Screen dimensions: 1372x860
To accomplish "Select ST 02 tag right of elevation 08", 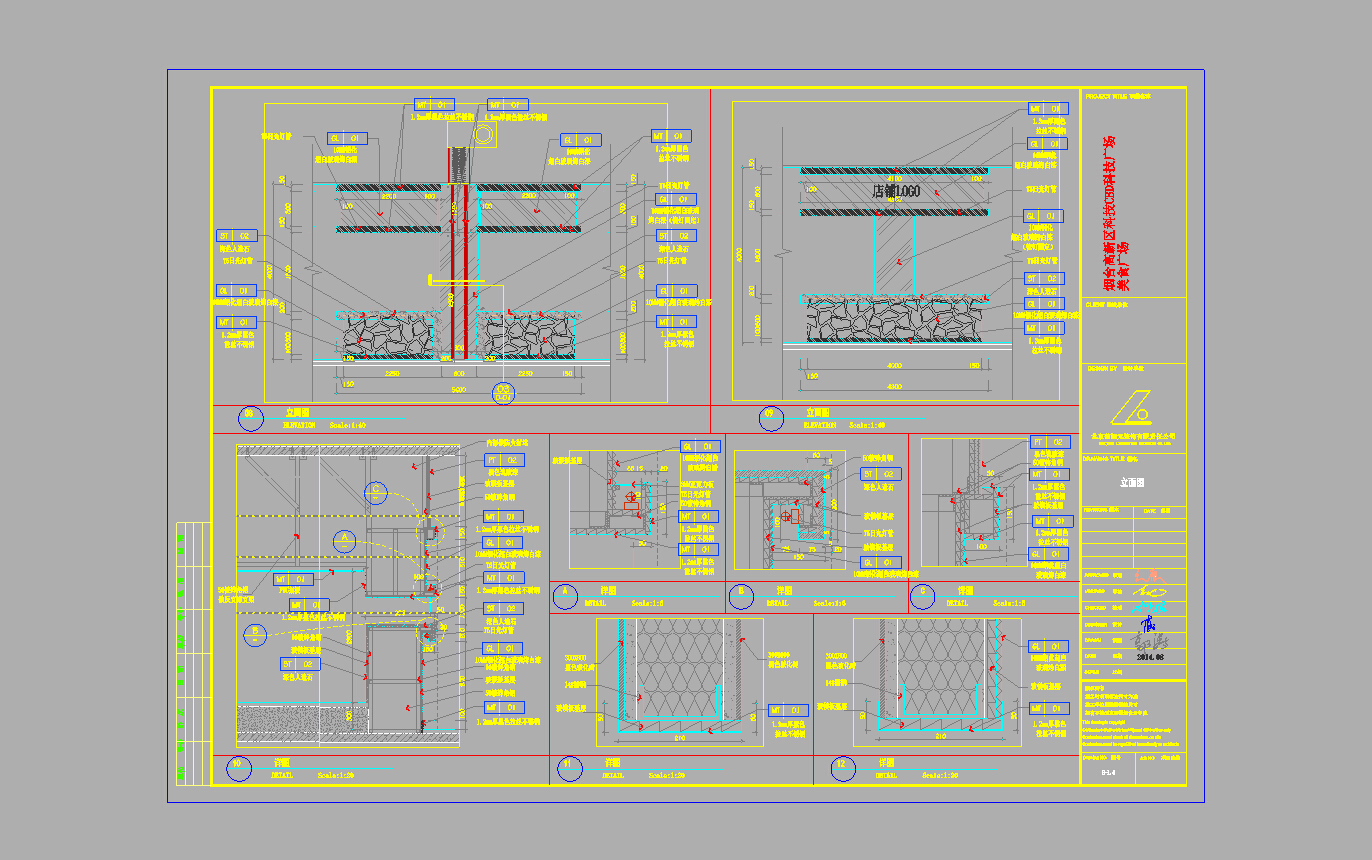I will point(675,235).
